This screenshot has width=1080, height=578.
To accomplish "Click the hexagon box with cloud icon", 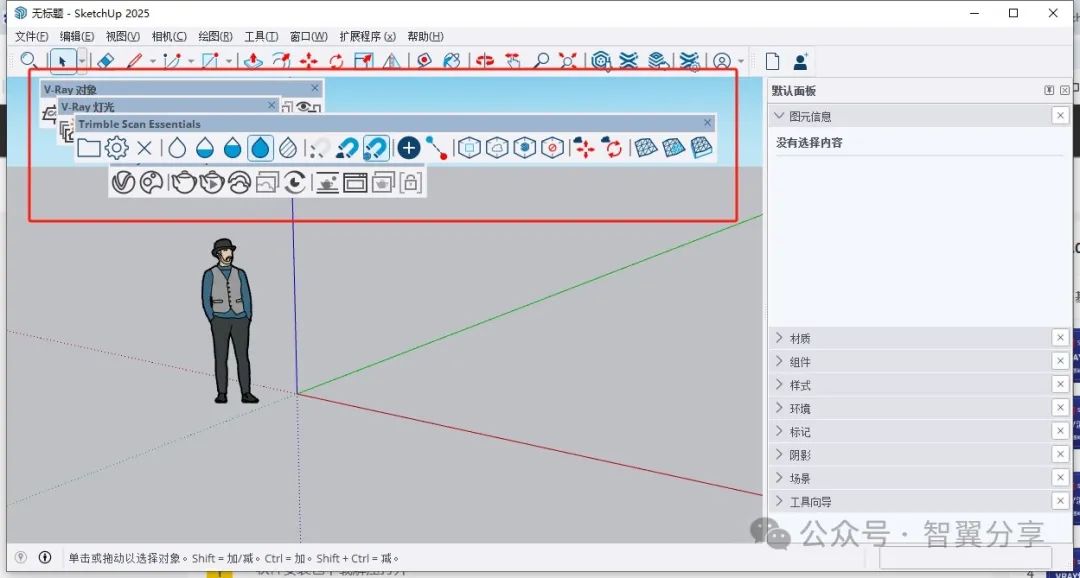I will pos(497,147).
